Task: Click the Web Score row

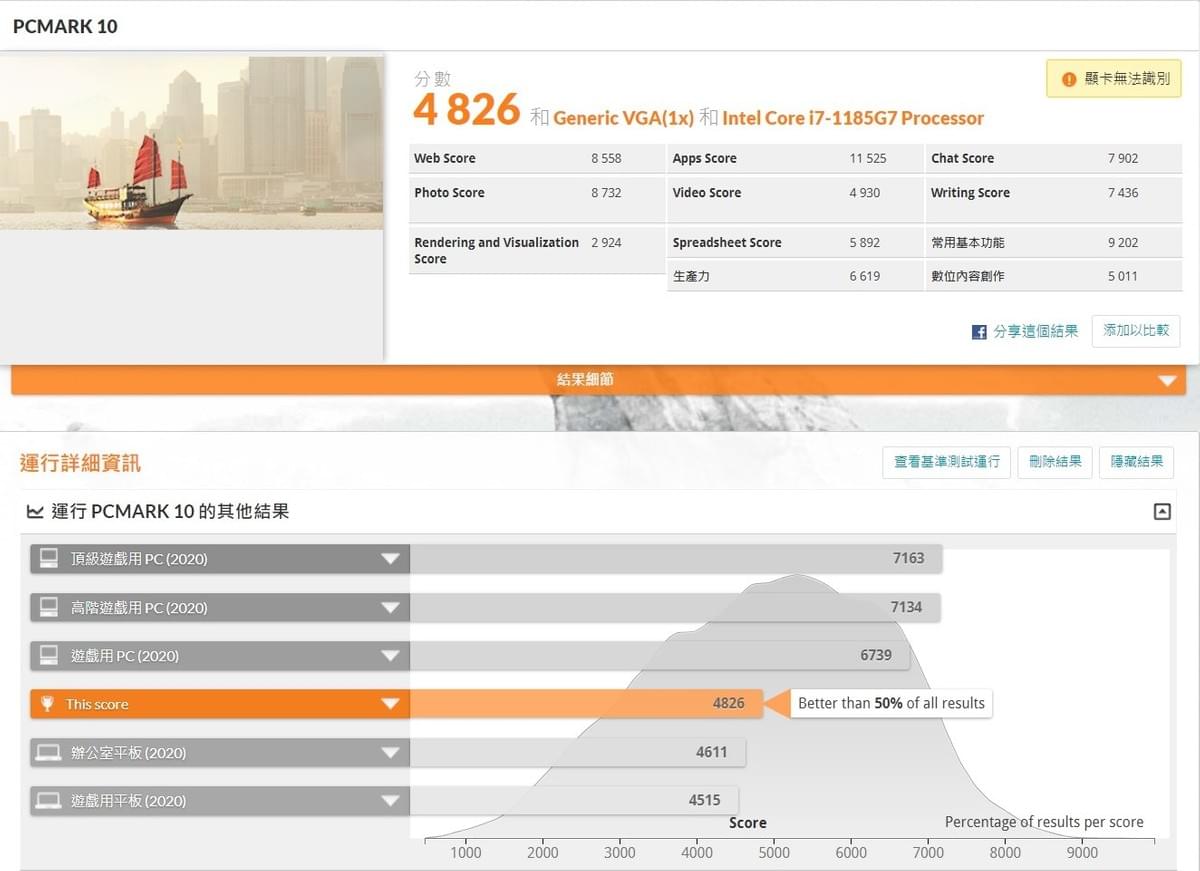Action: click(537, 158)
